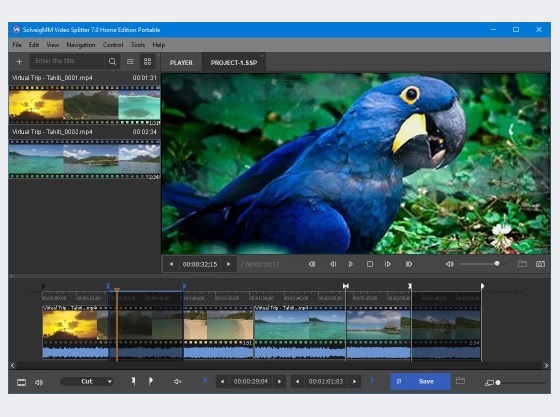Click the current time field 00:00:32;15
Screen dimensions: 560x417
pyautogui.click(x=200, y=265)
